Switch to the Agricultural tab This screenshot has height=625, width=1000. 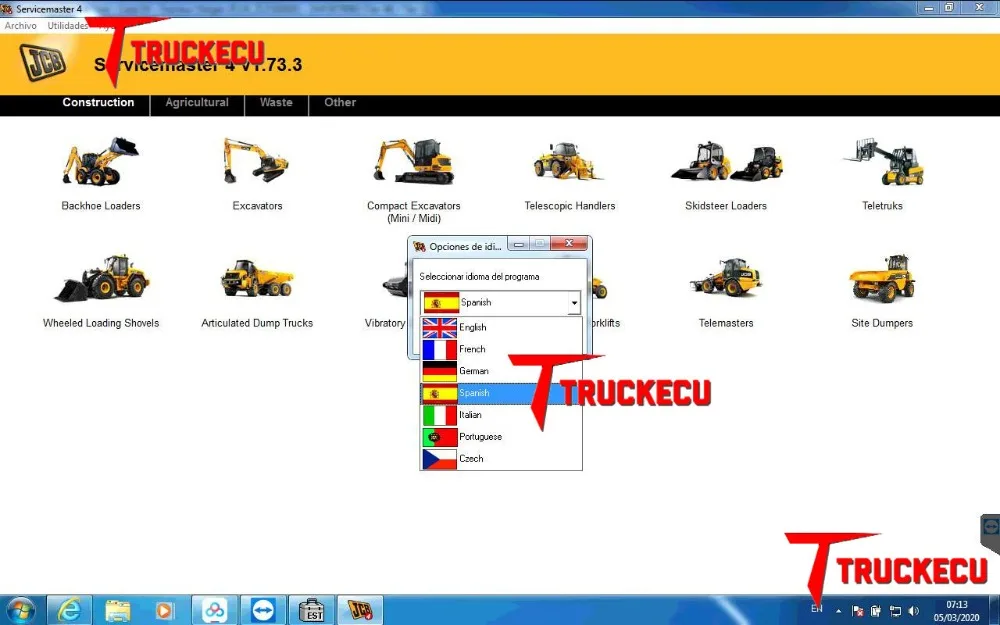[x=197, y=103]
